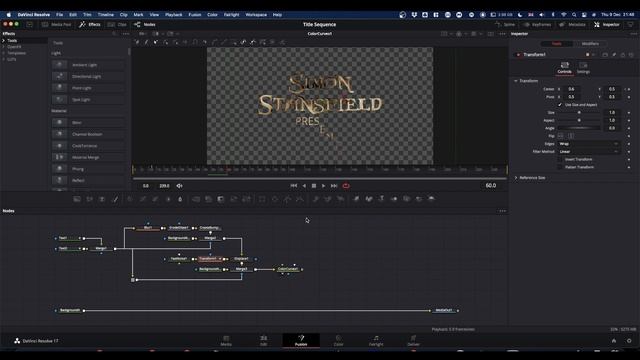Click the Ellipse mask tool in Fusion toolbar
The width and height of the screenshot is (640, 360).
coord(275,199)
